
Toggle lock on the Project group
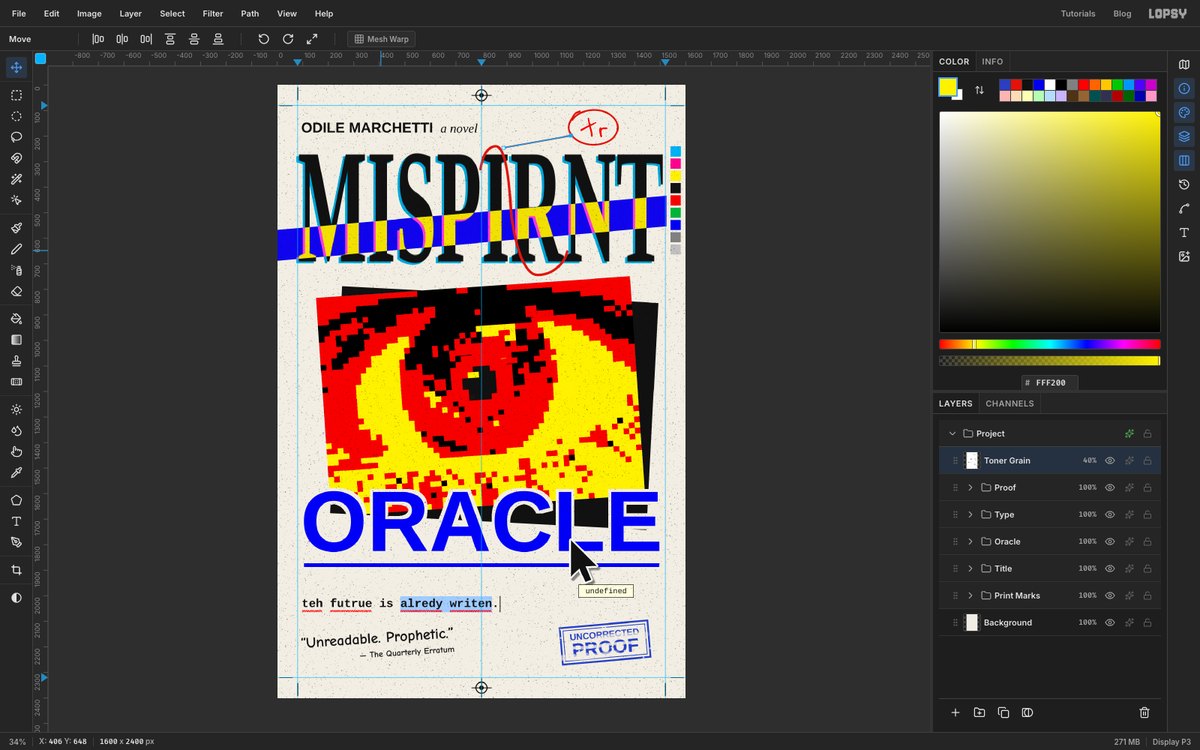(1147, 434)
